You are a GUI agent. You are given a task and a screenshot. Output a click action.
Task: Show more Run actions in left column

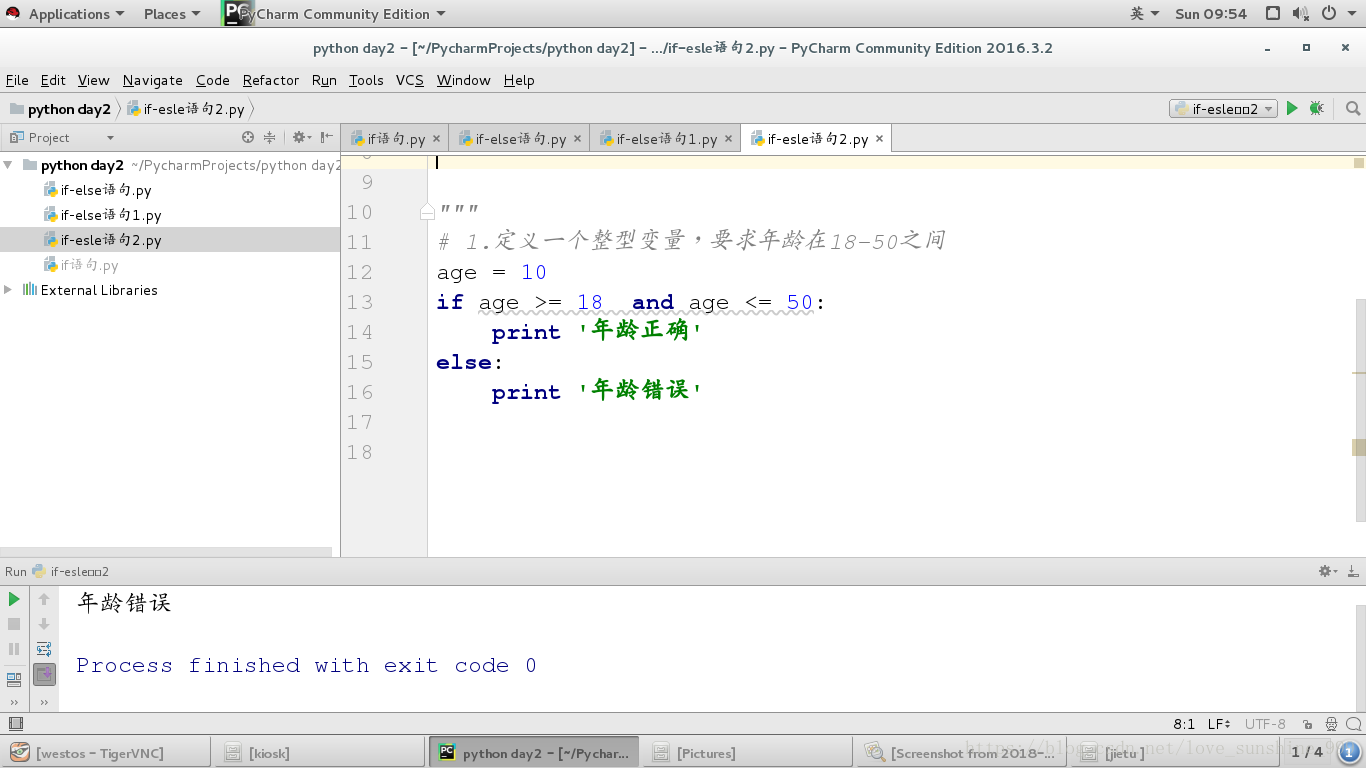(x=14, y=702)
